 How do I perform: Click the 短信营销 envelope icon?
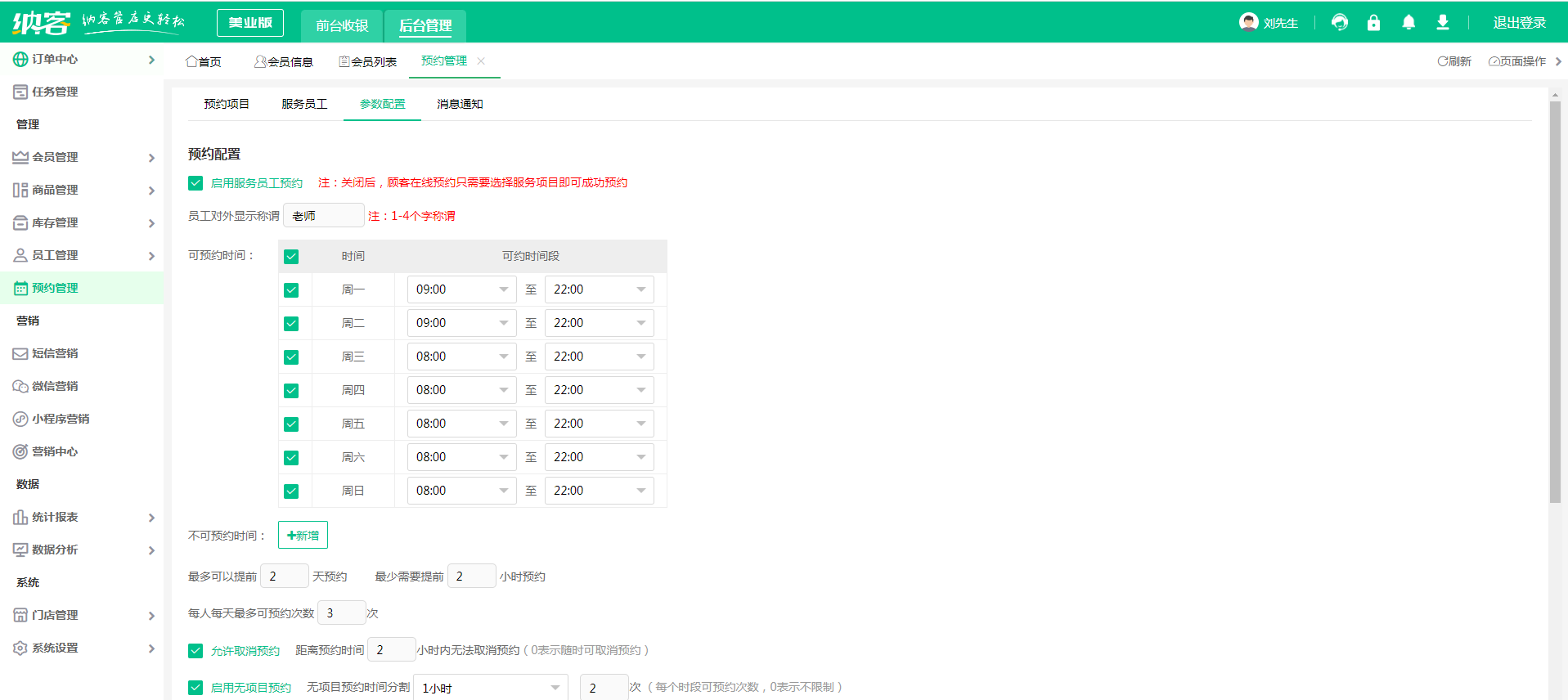click(x=20, y=353)
